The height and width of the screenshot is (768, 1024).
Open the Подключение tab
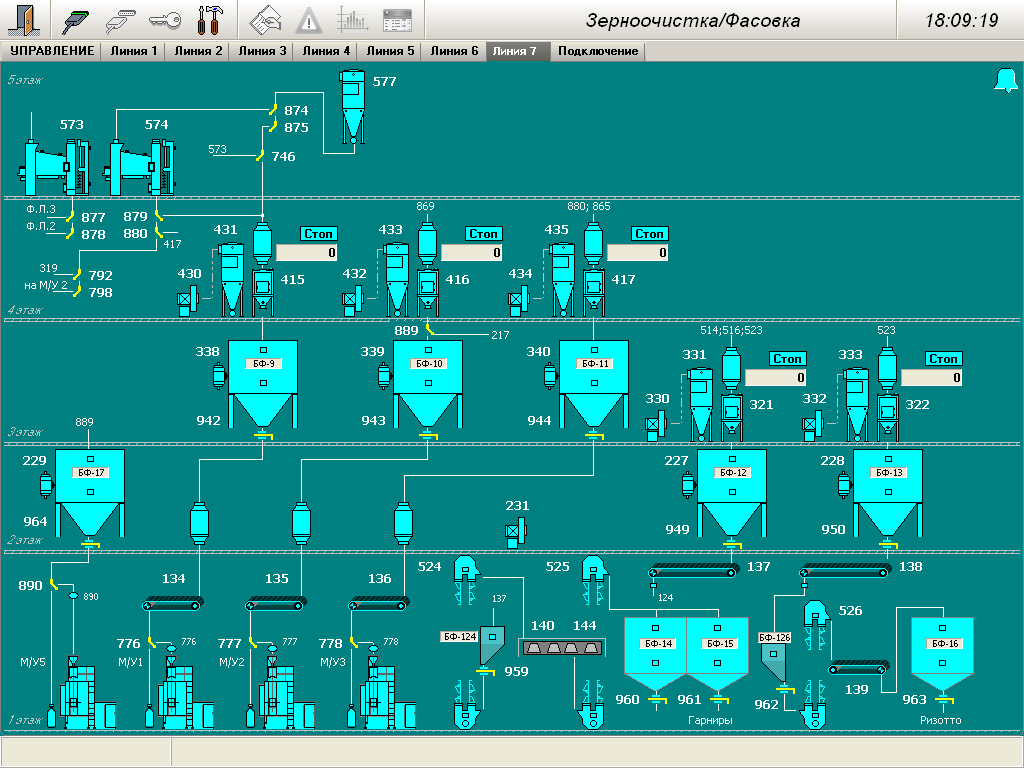(x=597, y=51)
